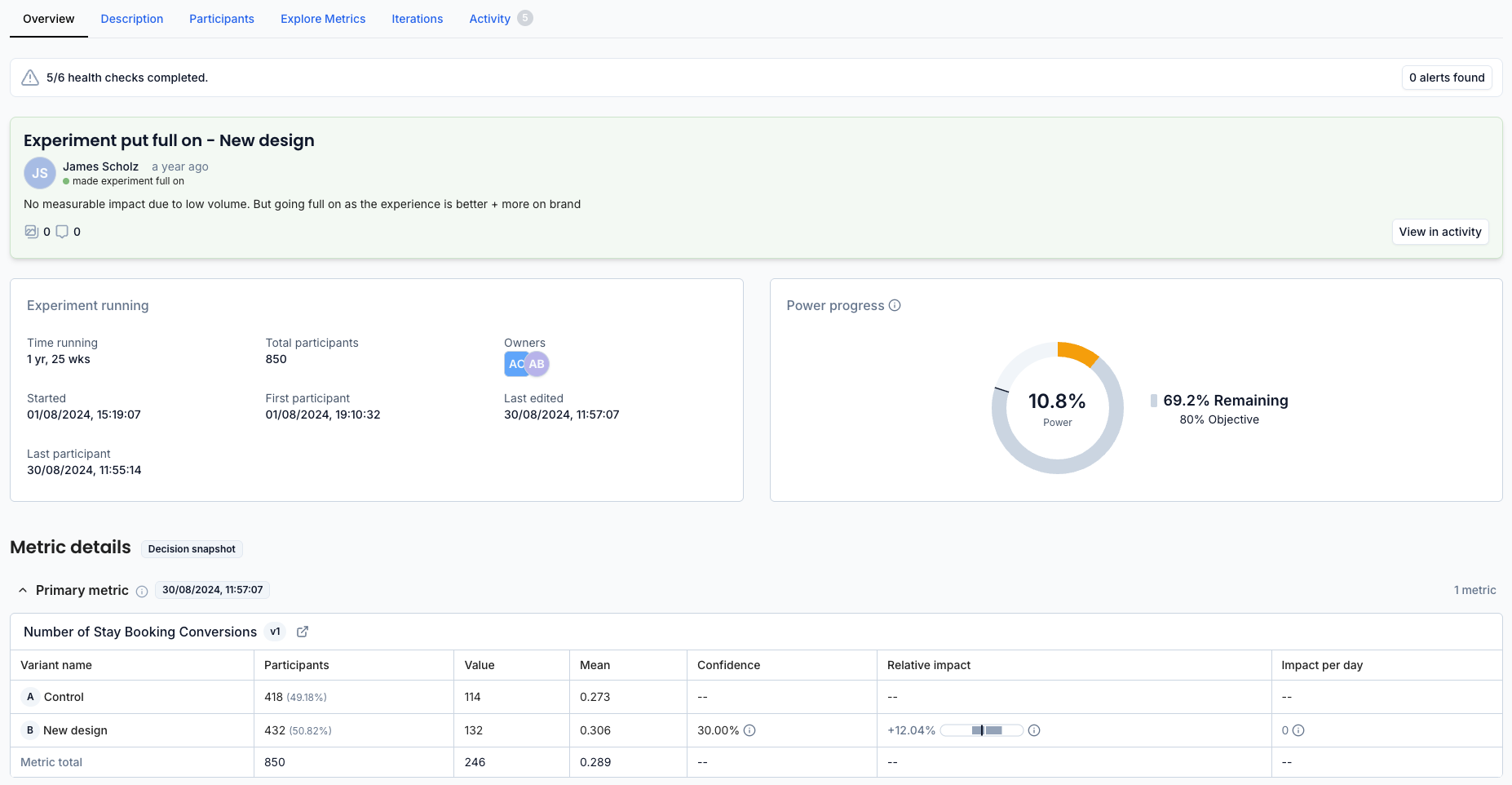This screenshot has height=785, width=1512.
Task: Click the Impact per day info icon
Action: (1298, 730)
